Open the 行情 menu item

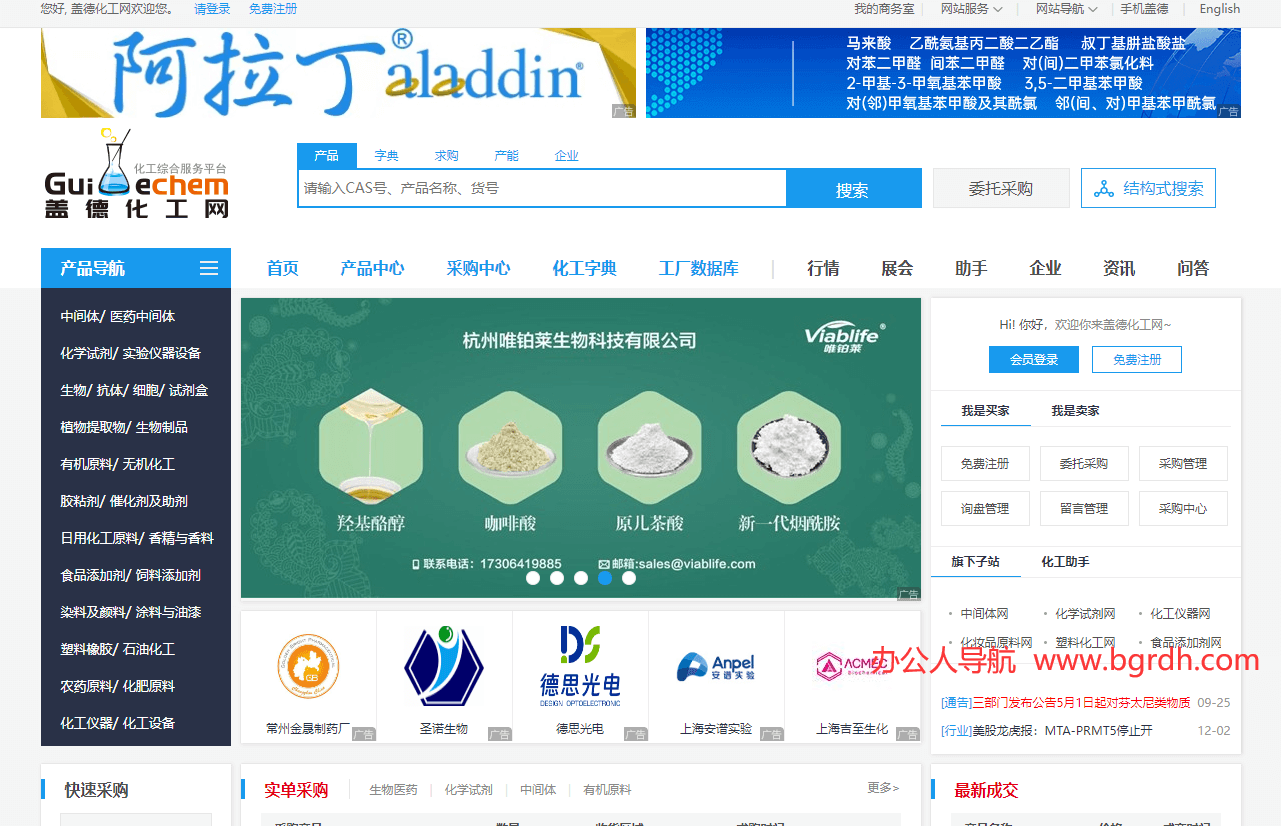(823, 268)
